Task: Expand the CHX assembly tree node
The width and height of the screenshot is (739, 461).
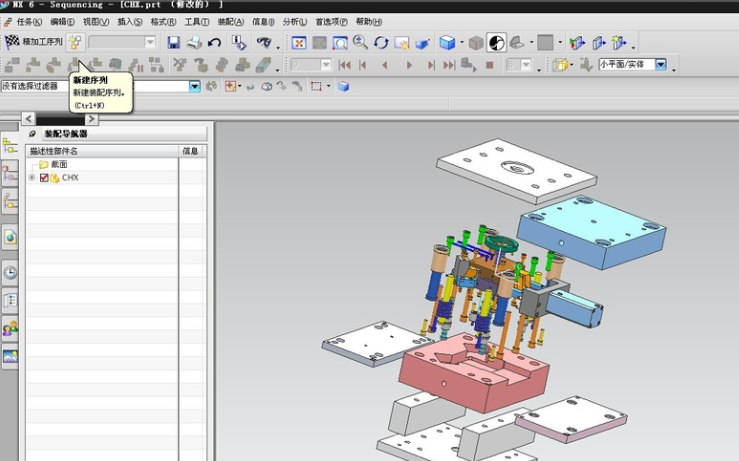Action: [x=32, y=178]
